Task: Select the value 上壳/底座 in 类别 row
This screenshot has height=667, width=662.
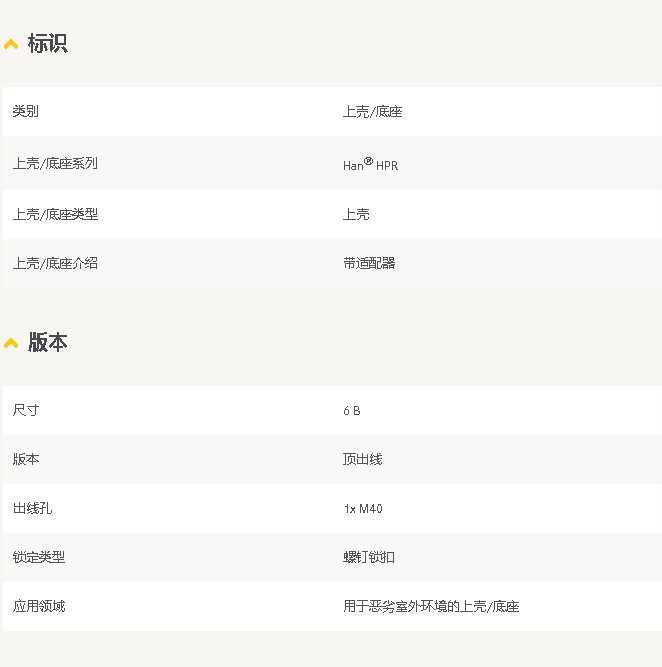Action: pyautogui.click(x=373, y=112)
